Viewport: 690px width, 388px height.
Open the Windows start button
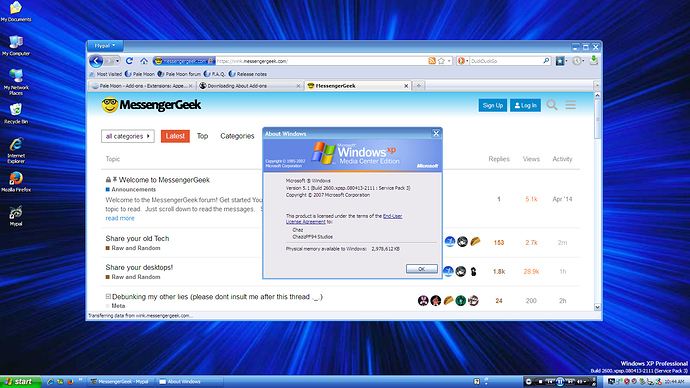coord(21,381)
